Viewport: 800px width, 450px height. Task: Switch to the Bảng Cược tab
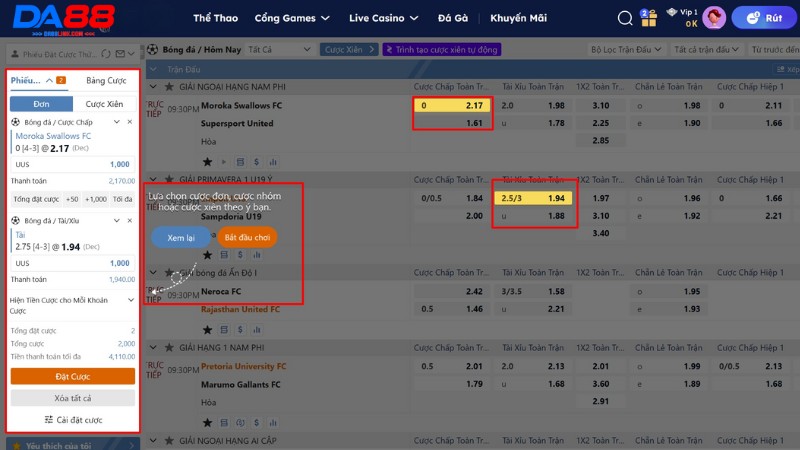[106, 81]
